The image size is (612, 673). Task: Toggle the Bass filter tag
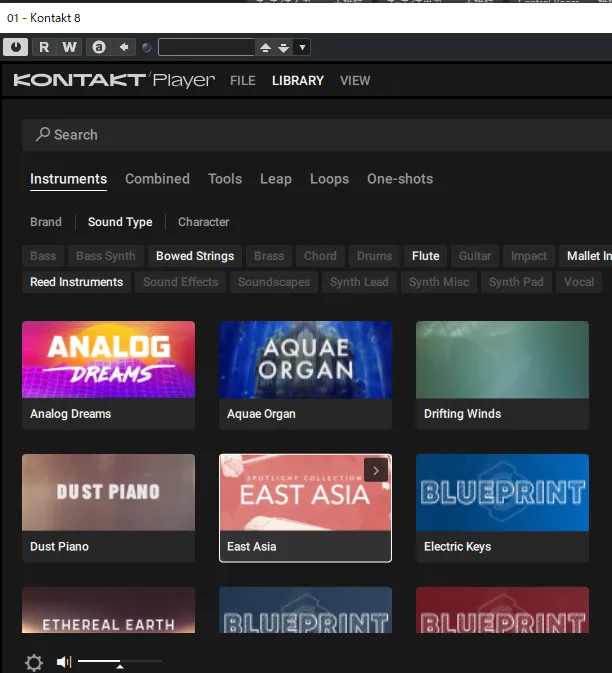click(43, 256)
